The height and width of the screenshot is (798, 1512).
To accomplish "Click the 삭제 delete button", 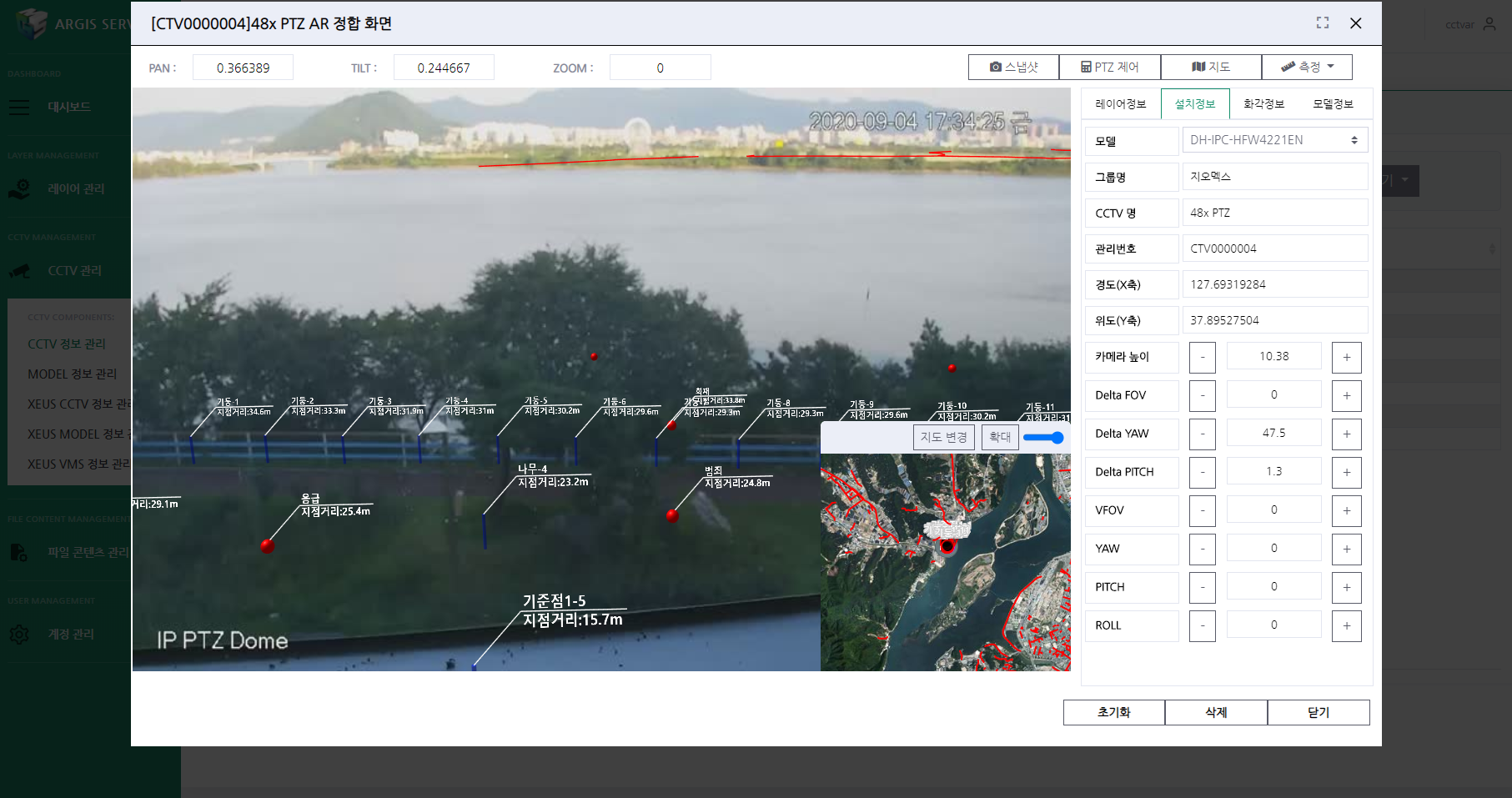I will pyautogui.click(x=1216, y=712).
